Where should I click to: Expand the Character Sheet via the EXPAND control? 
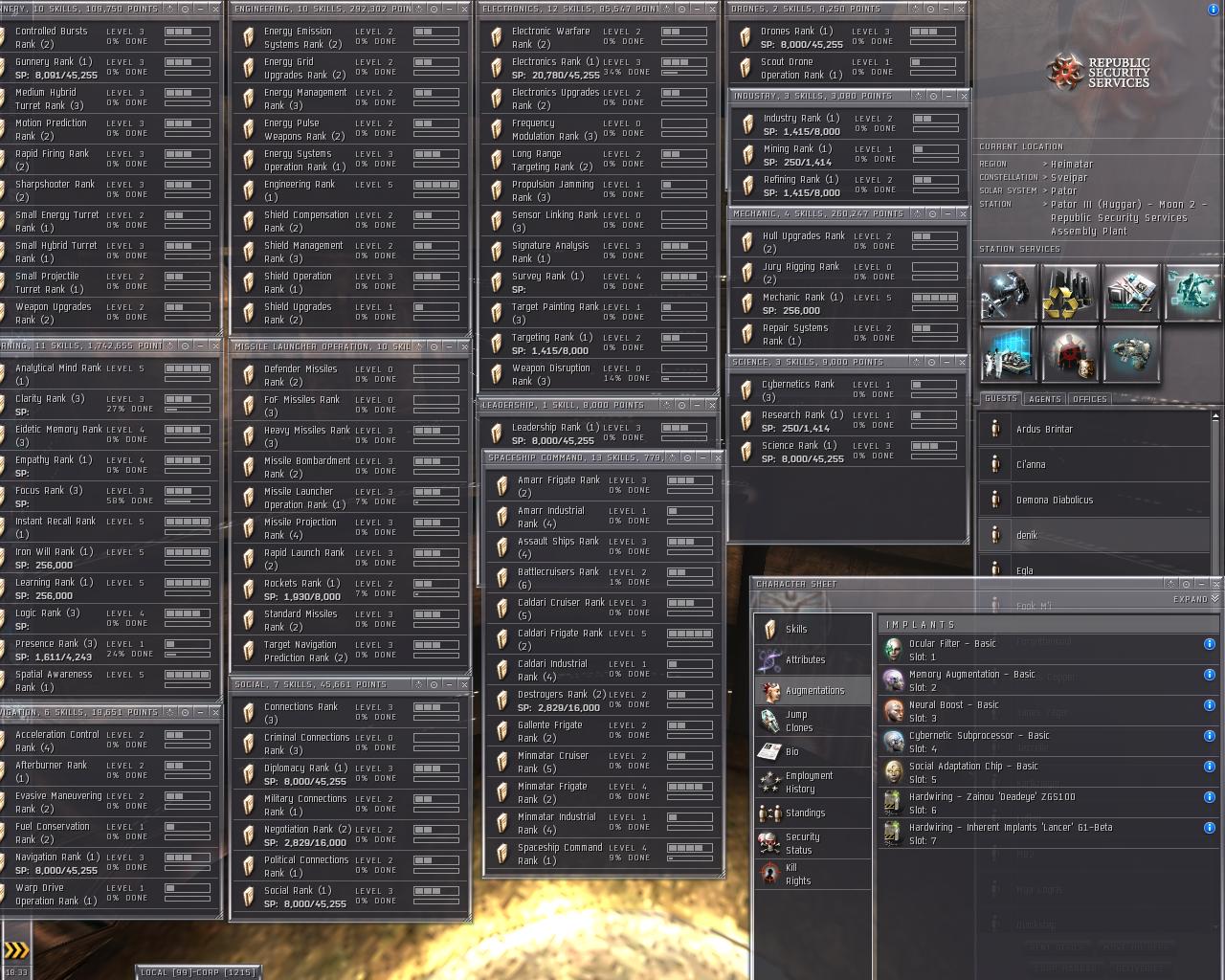[x=1196, y=599]
